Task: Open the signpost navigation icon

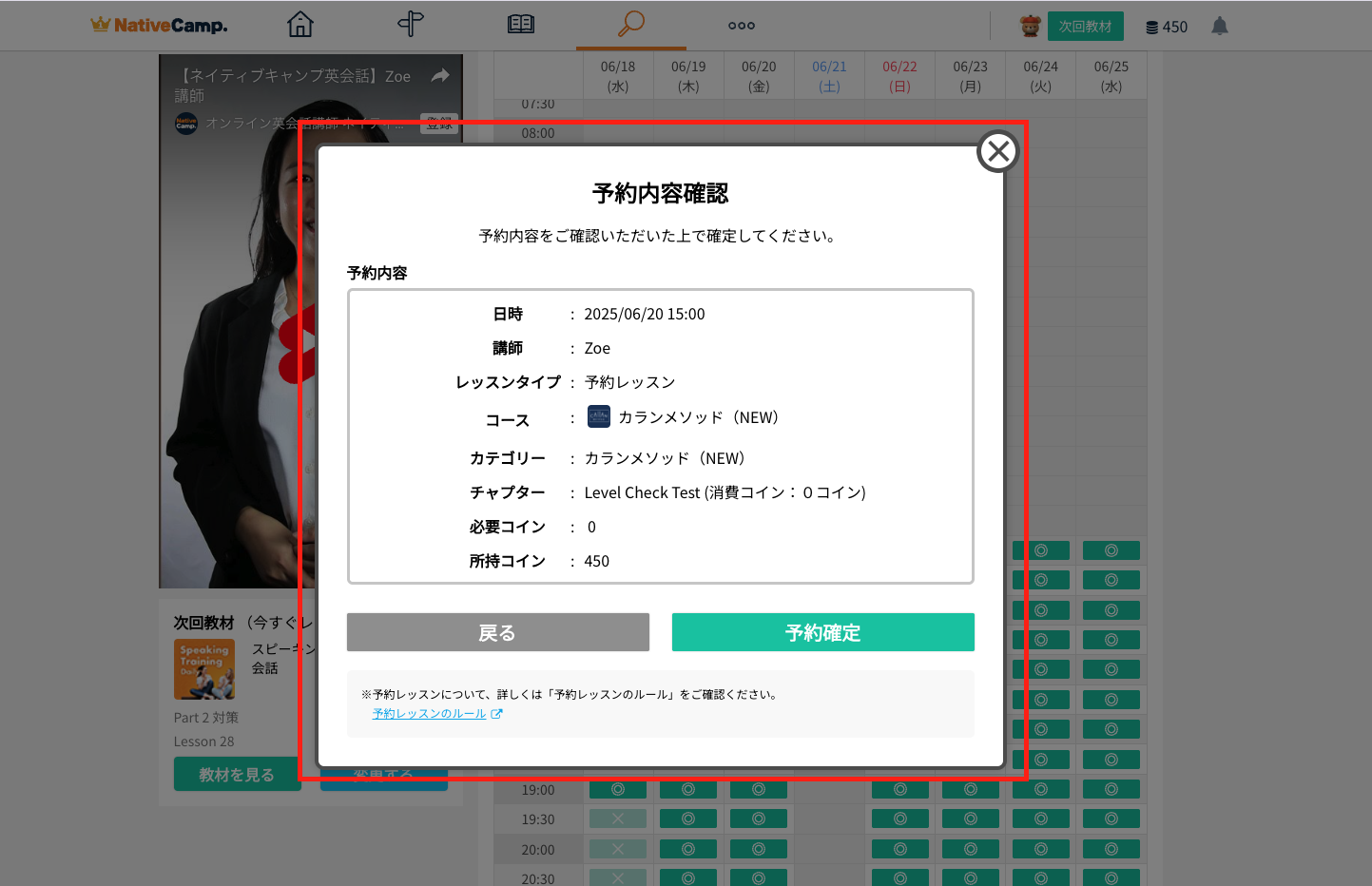Action: (411, 25)
